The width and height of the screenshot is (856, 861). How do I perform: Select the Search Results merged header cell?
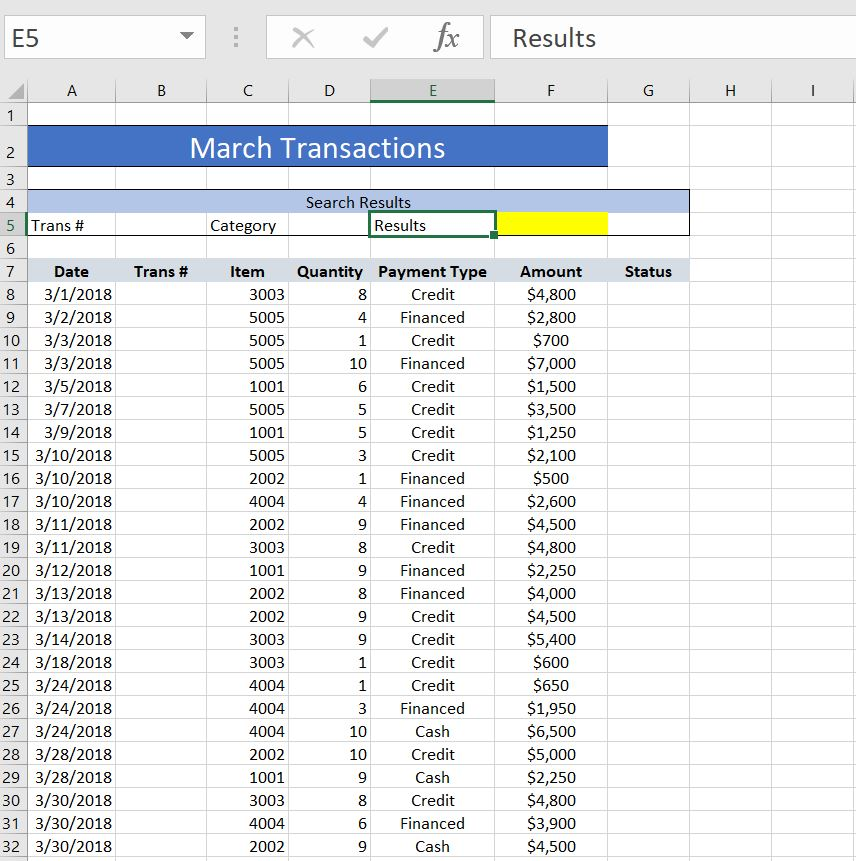[x=358, y=202]
